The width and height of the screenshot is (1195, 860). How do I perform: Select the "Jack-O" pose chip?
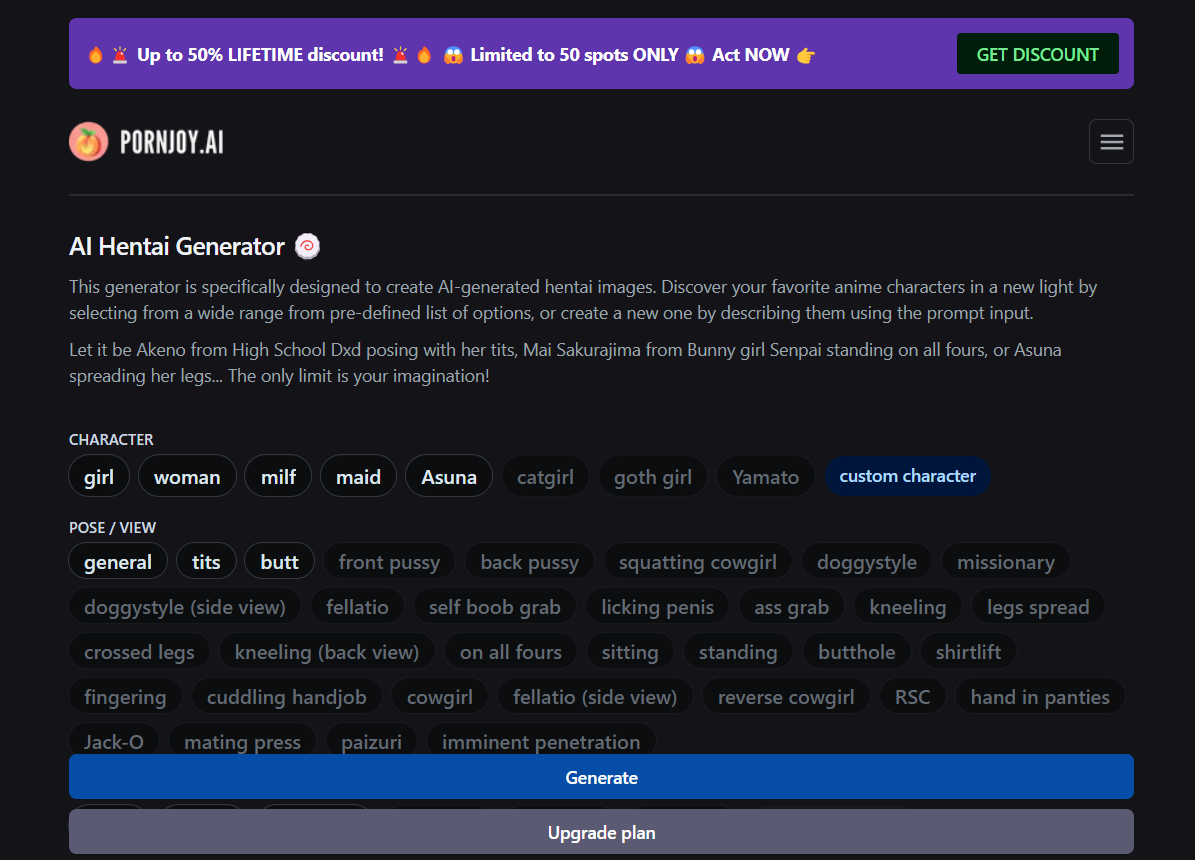pos(114,742)
